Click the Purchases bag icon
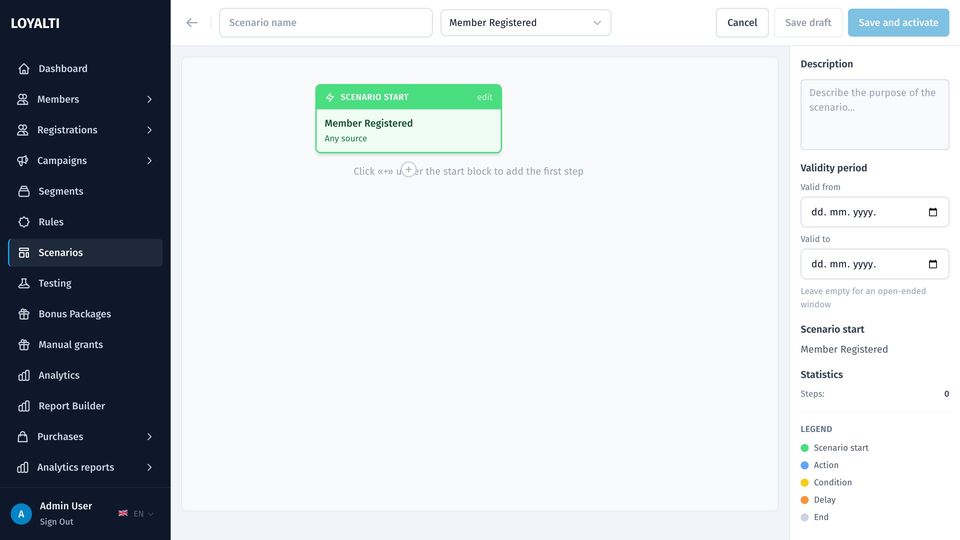This screenshot has height=540, width=960. point(23,437)
